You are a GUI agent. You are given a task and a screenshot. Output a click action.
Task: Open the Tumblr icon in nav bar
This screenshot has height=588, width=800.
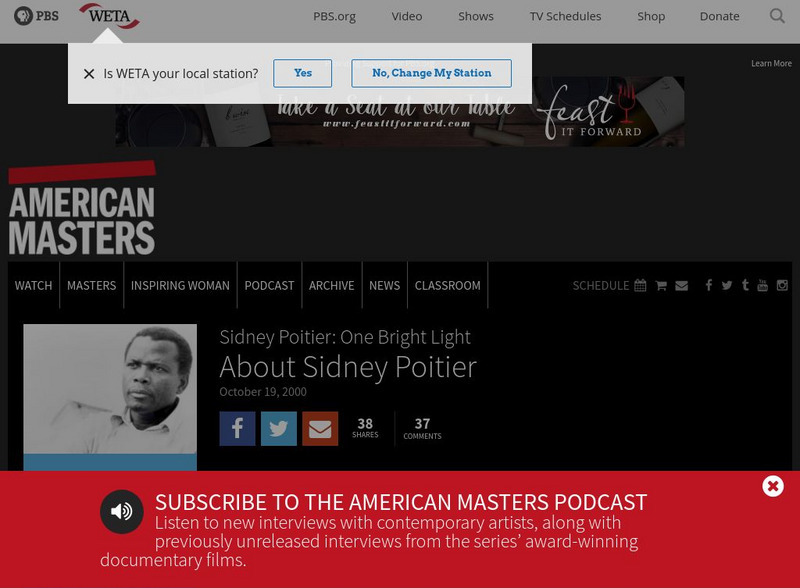pyautogui.click(x=745, y=285)
